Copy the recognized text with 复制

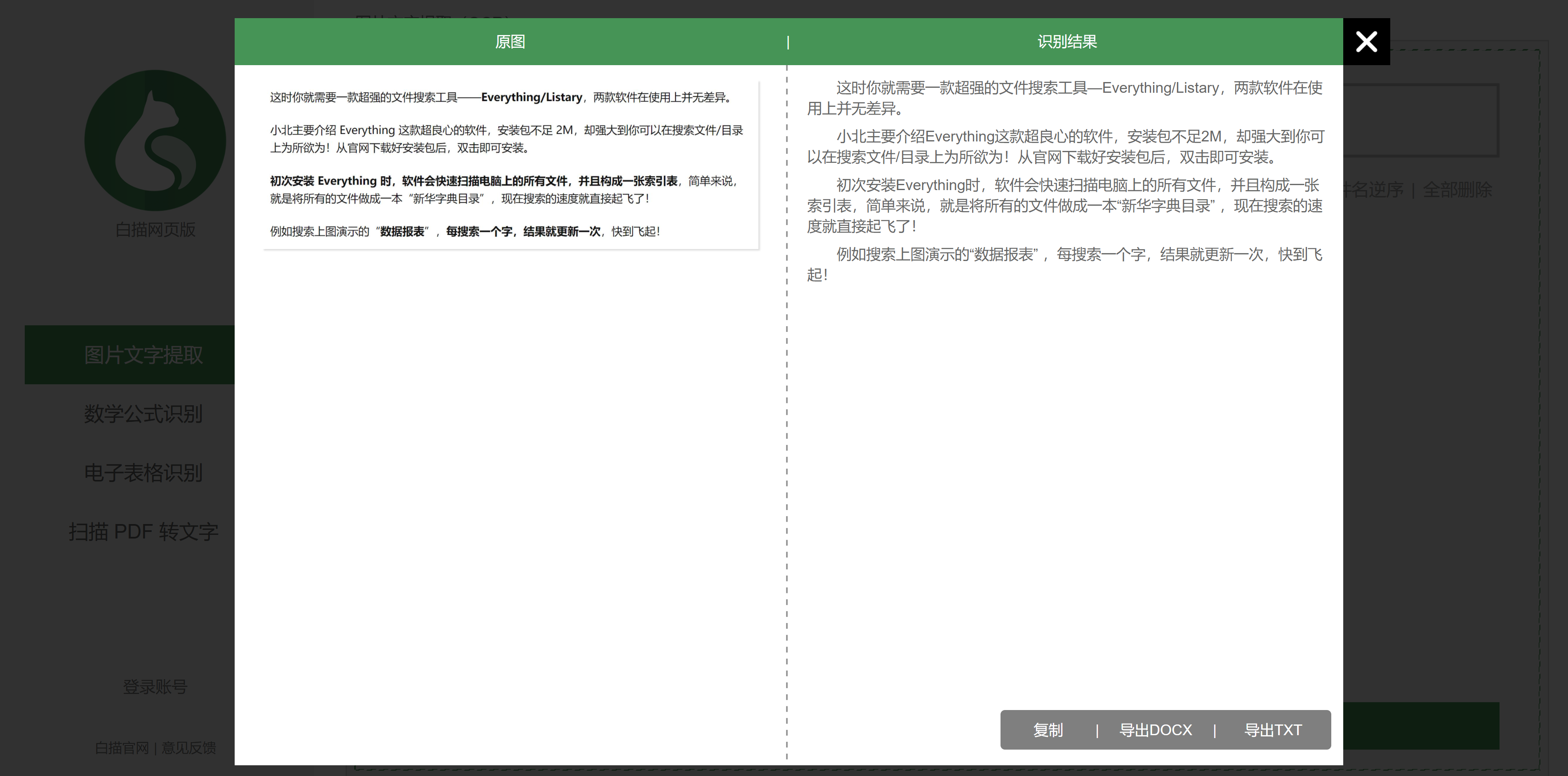point(1048,730)
